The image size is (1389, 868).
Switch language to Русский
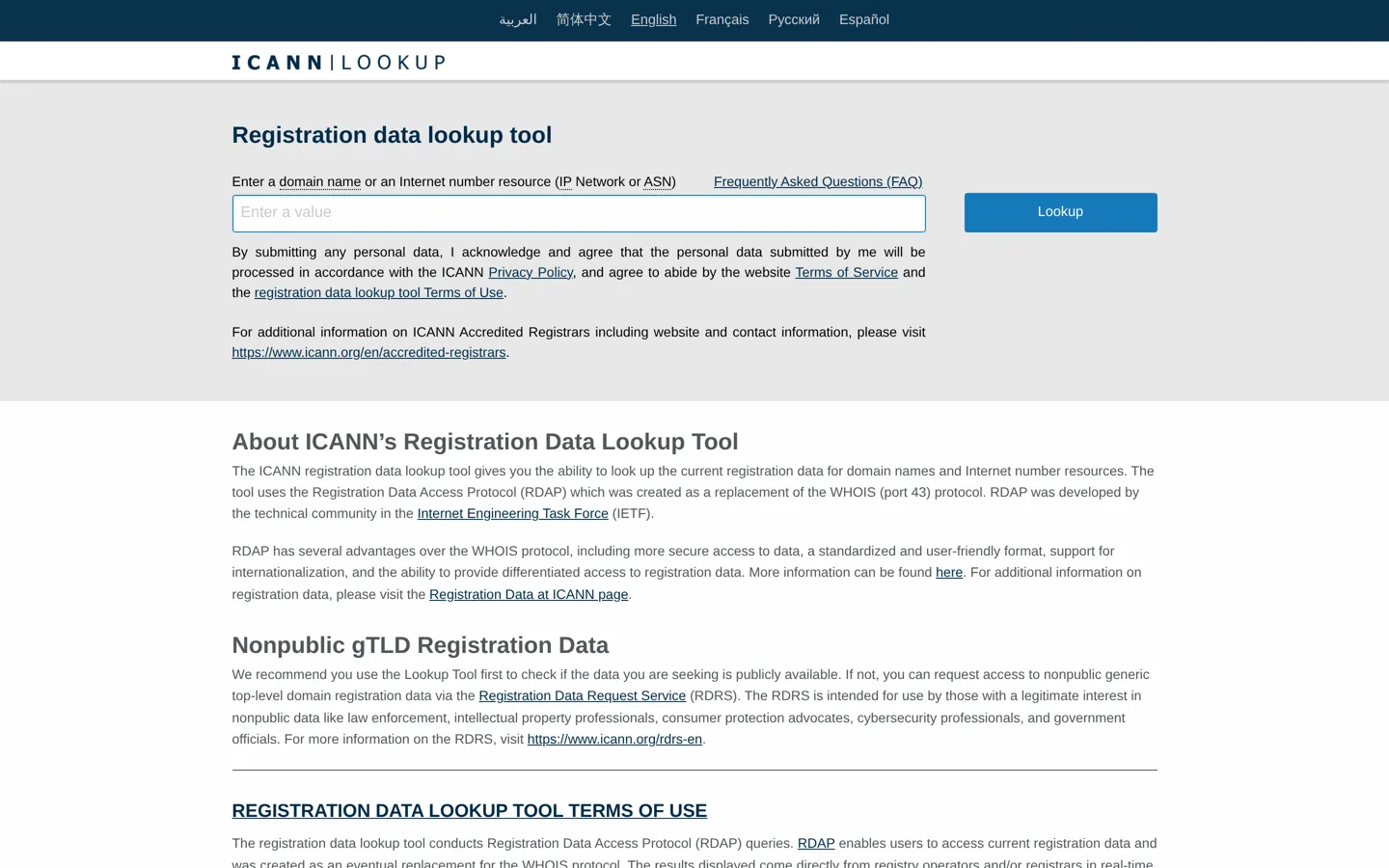(x=794, y=19)
